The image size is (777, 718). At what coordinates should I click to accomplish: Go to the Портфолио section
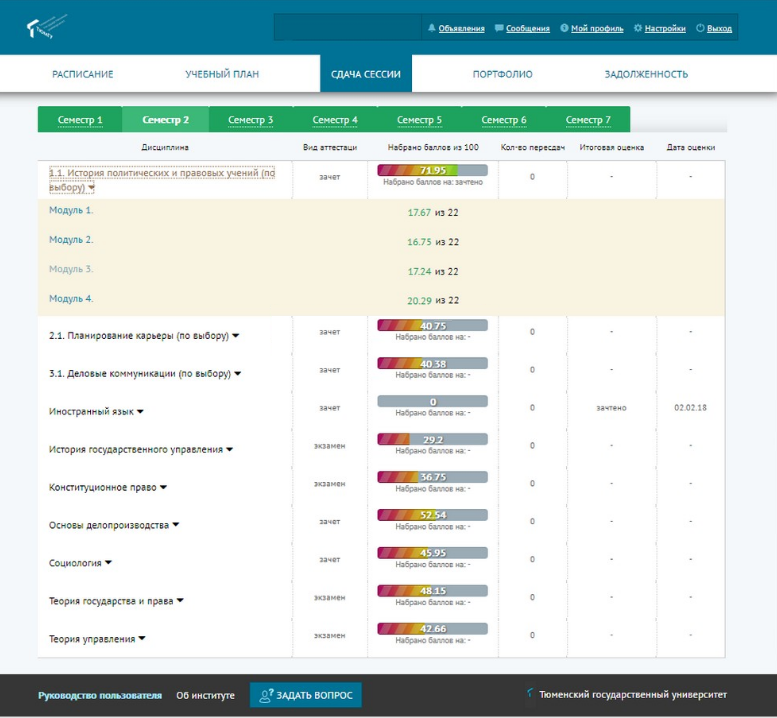coord(502,74)
